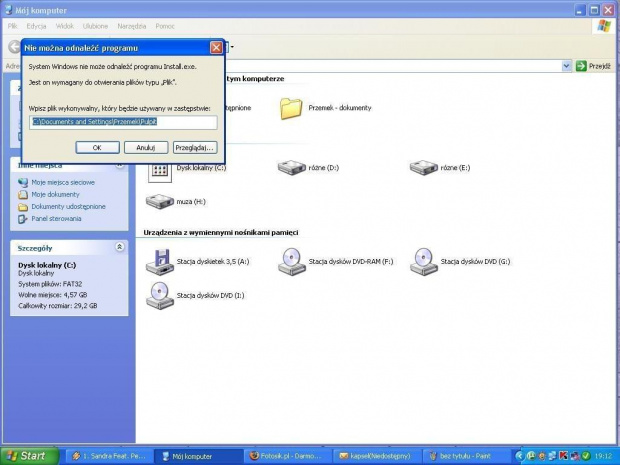Open the Edycja menu
This screenshot has height=465, width=620.
pos(36,26)
